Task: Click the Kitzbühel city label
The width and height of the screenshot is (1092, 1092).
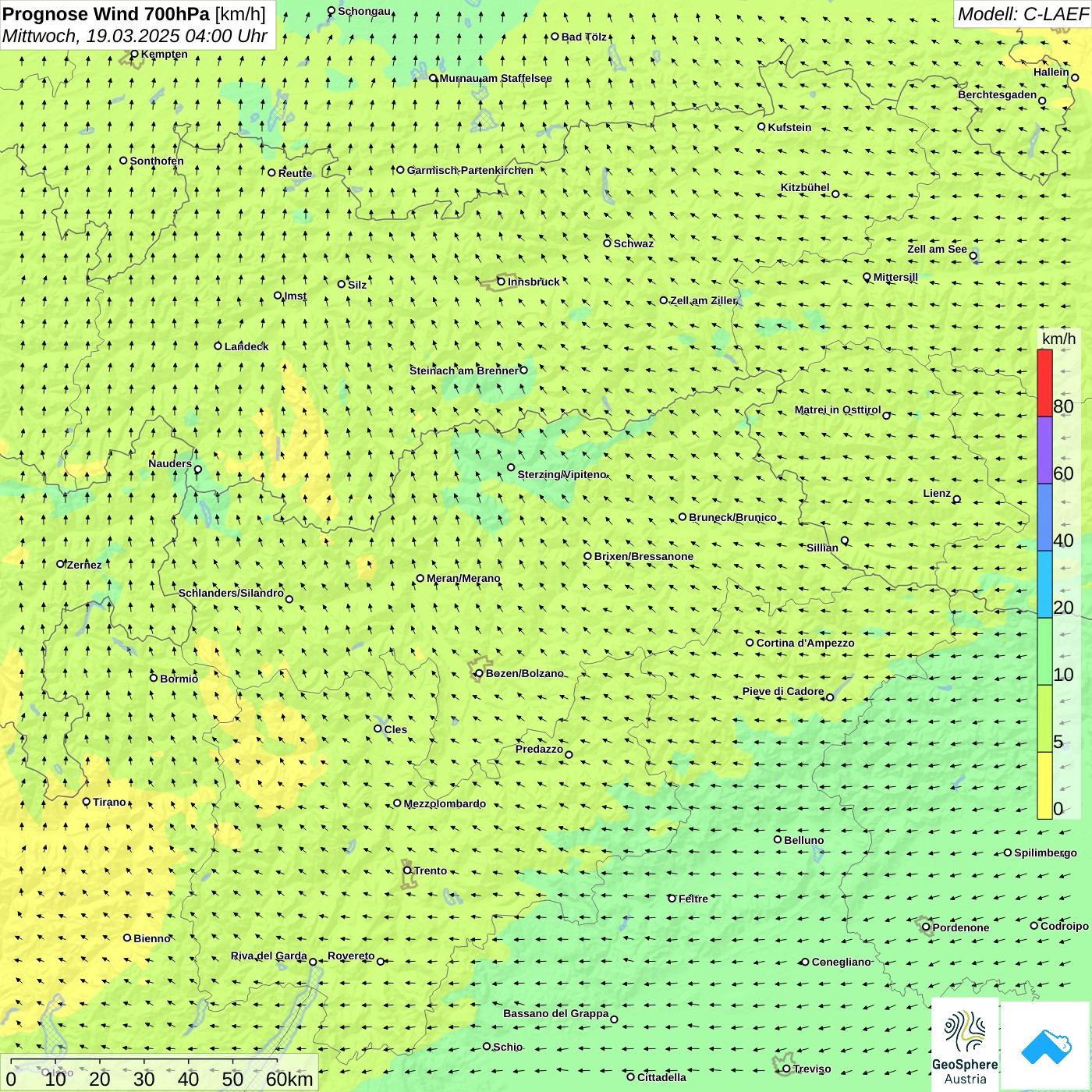Action: 805,187
